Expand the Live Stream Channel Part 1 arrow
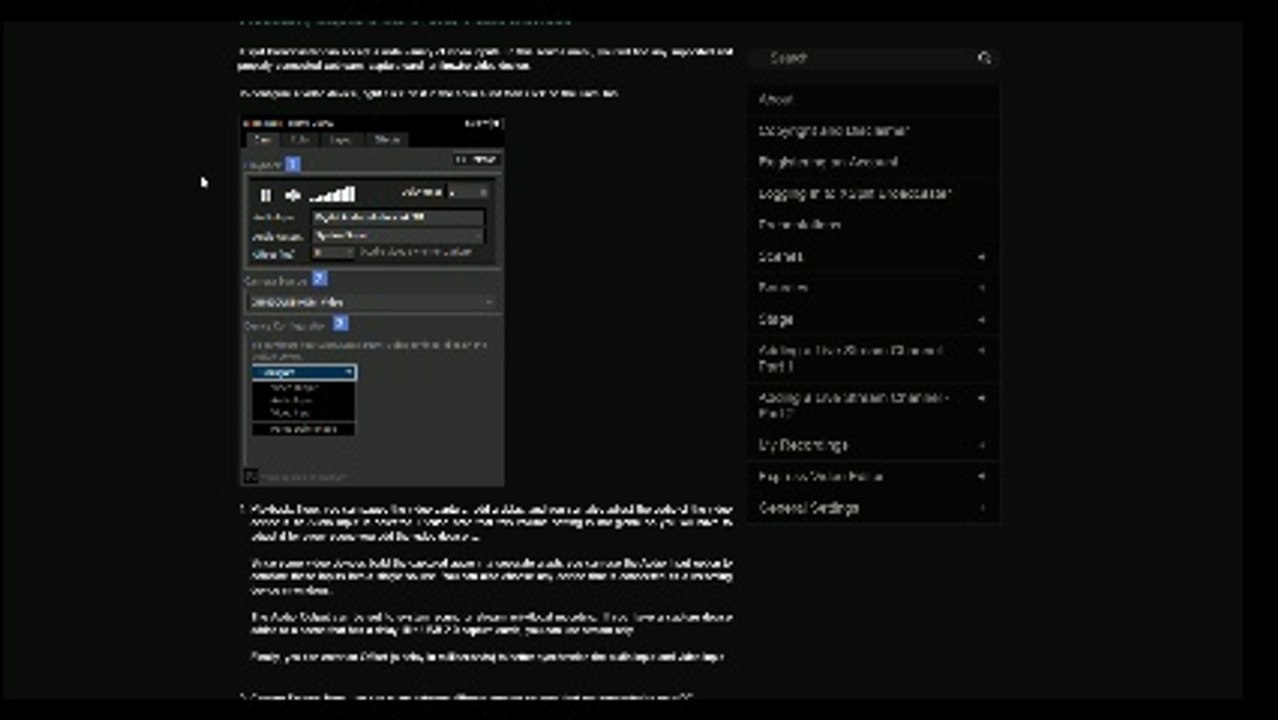The image size is (1278, 720). (981, 351)
